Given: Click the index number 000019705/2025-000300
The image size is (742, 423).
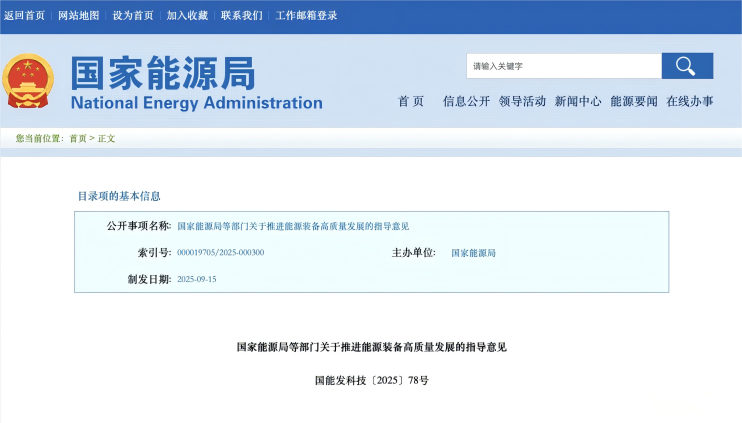Looking at the screenshot, I should point(220,253).
